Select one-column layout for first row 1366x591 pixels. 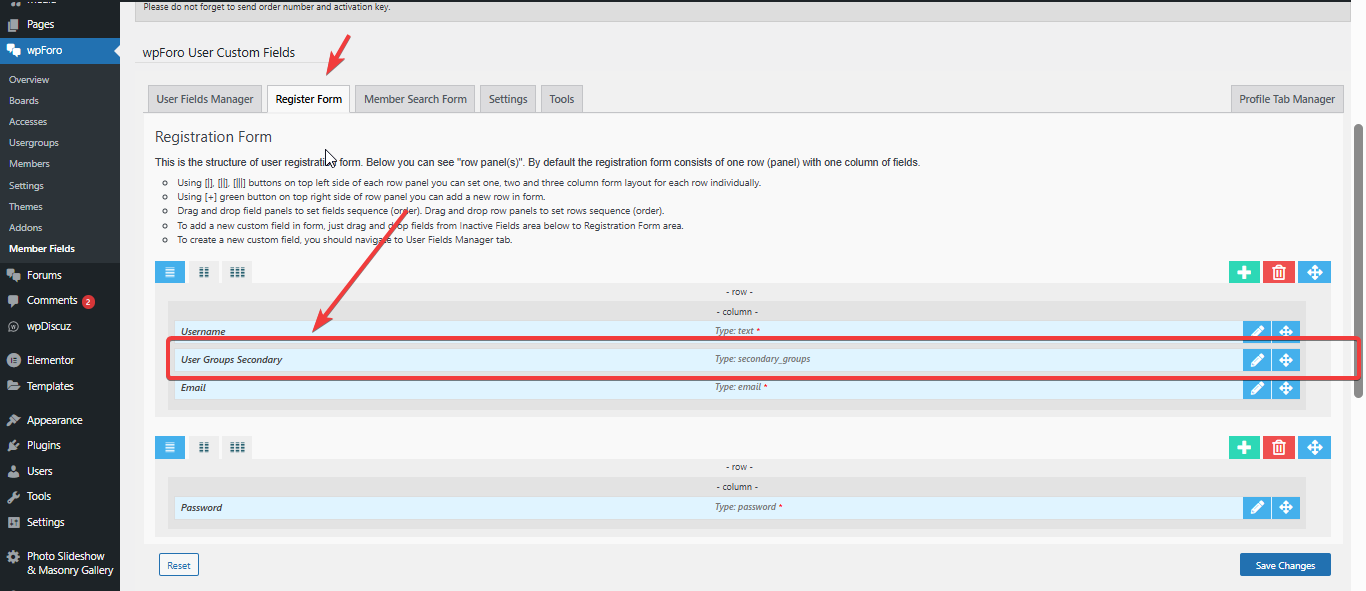coord(170,272)
